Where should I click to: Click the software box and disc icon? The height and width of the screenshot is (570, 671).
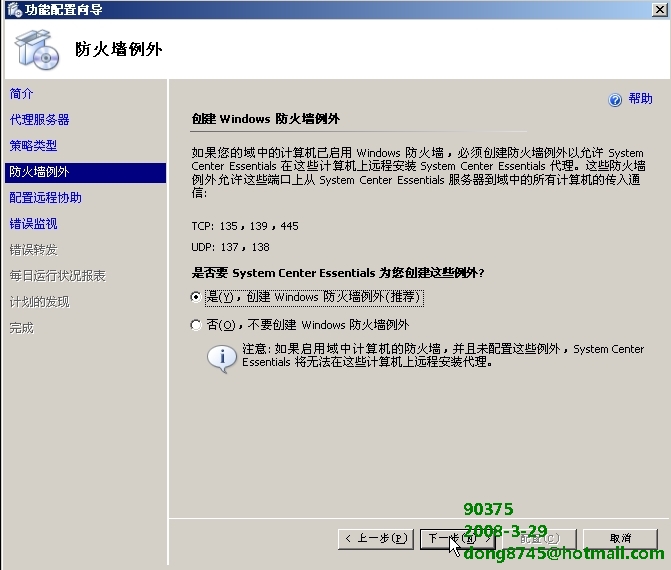37,50
